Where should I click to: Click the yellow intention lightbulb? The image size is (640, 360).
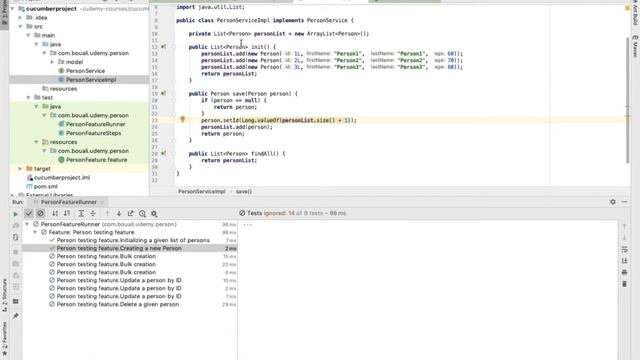tap(182, 120)
